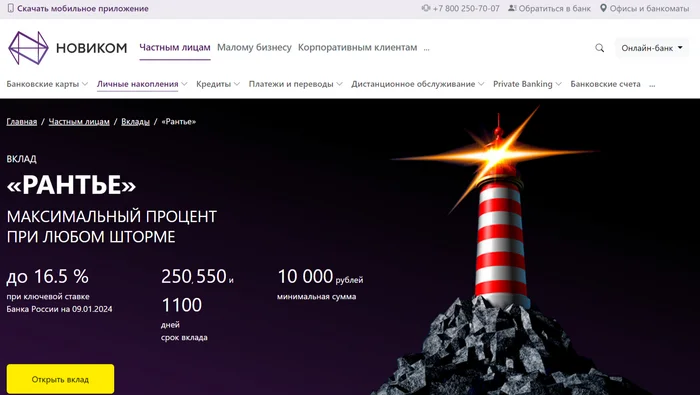Click the срок вклада label

pyautogui.click(x=184, y=337)
